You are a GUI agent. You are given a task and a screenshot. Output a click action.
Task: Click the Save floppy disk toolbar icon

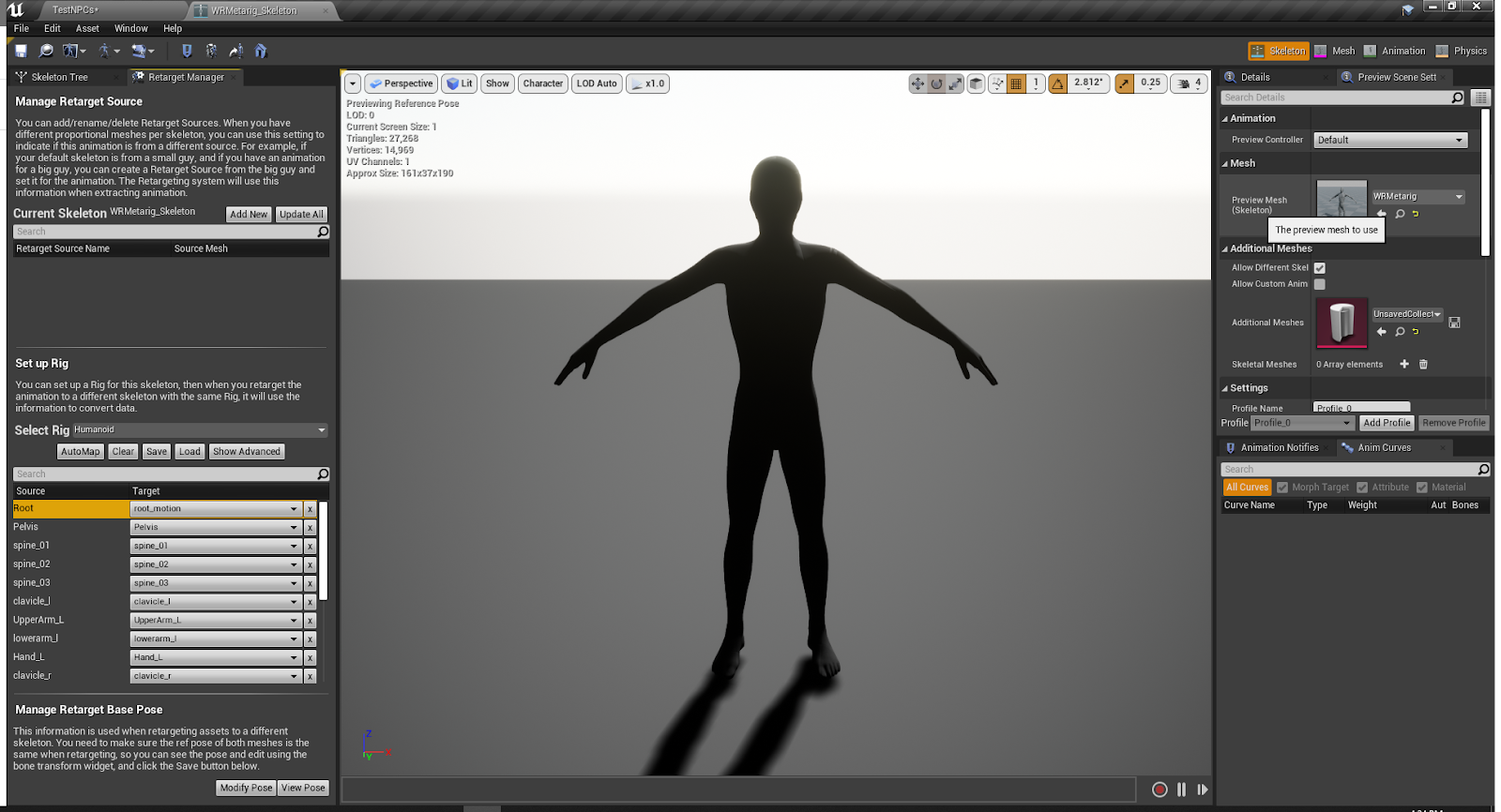coord(21,51)
